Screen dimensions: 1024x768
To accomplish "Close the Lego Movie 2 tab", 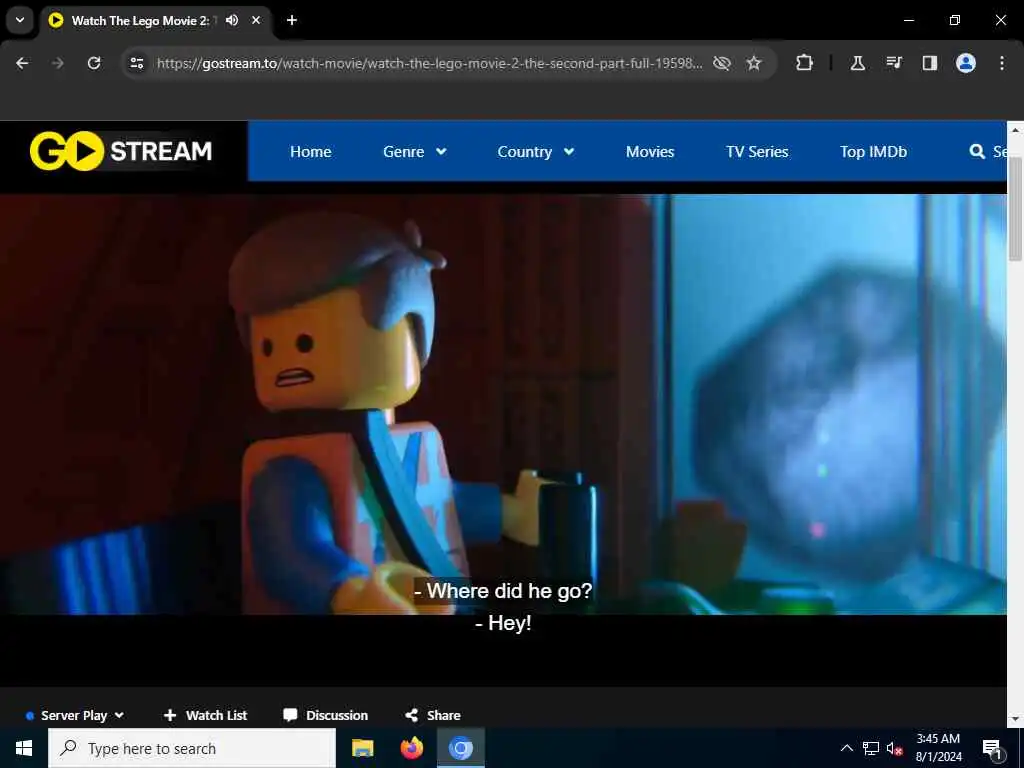I will coord(256,20).
